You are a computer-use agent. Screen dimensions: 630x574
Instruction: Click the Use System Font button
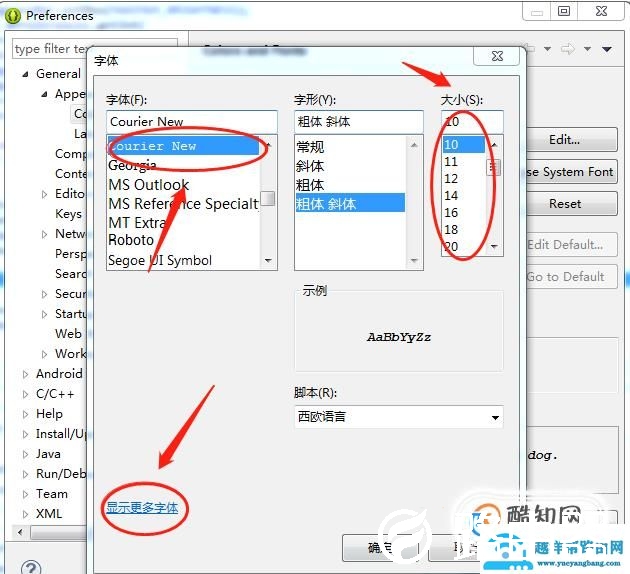[570, 172]
